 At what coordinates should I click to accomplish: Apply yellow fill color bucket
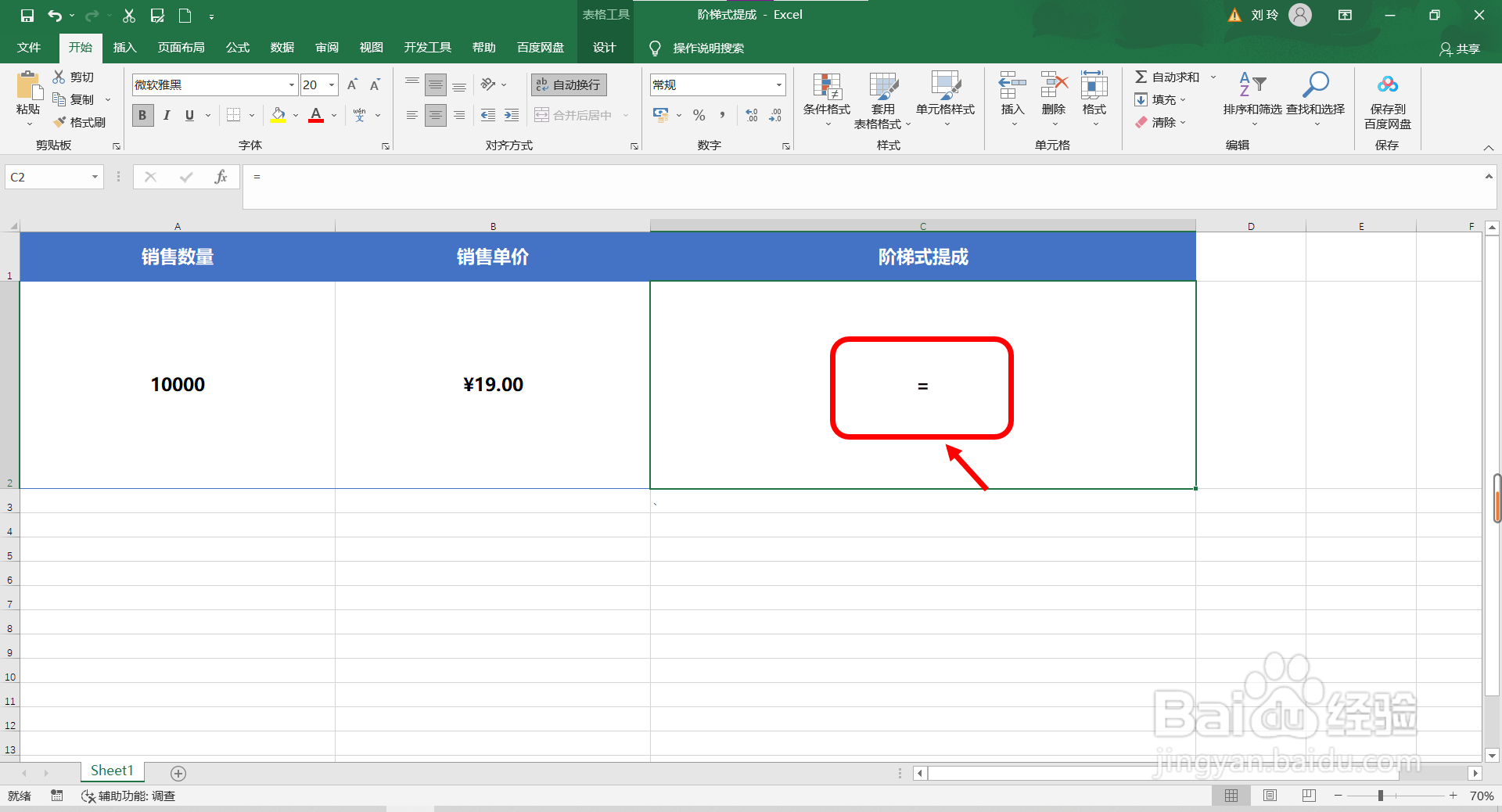click(x=278, y=115)
